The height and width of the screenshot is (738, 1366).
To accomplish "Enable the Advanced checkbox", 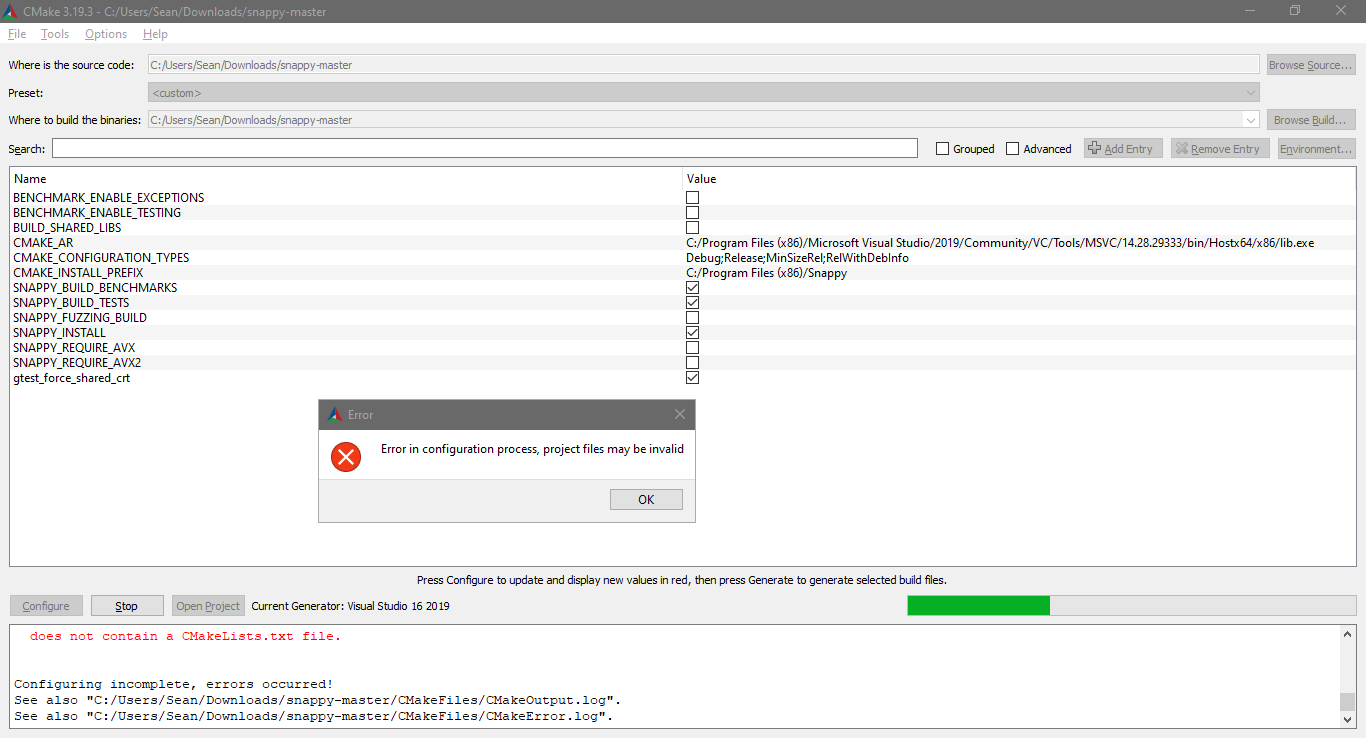I will click(x=1013, y=148).
